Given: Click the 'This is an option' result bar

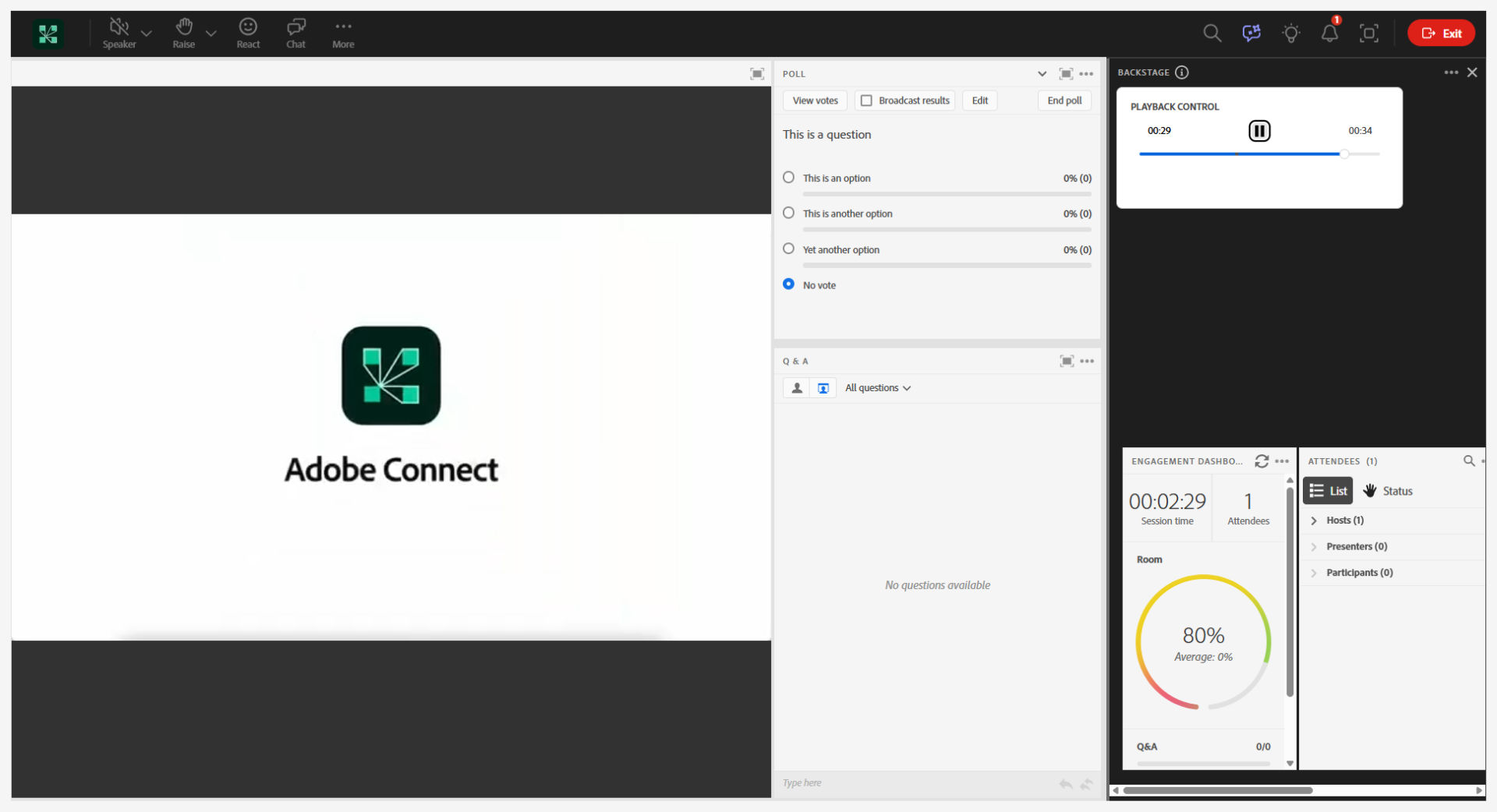Looking at the screenshot, I should point(947,194).
